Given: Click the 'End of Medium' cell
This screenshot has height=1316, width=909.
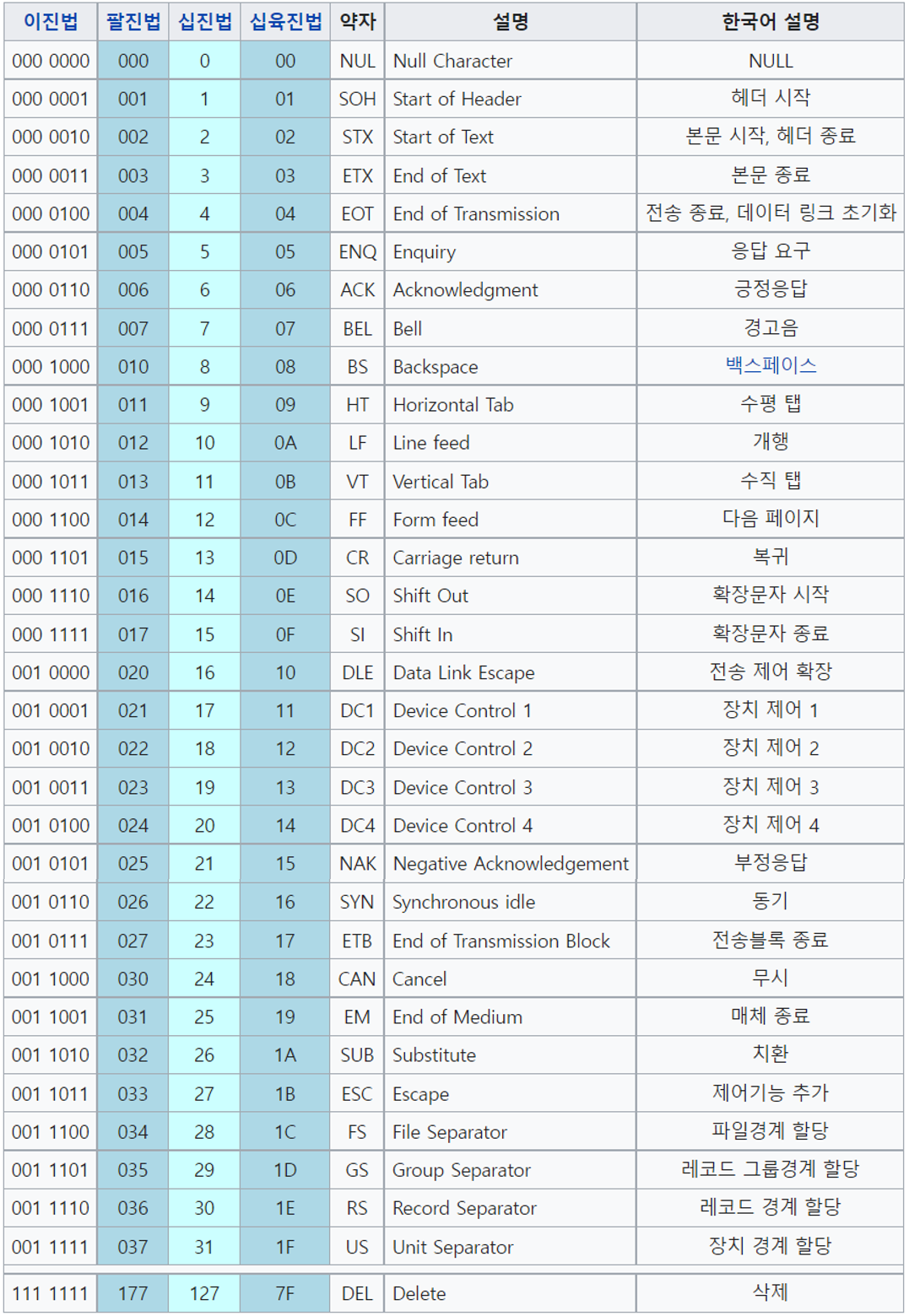Looking at the screenshot, I should pyautogui.click(x=511, y=1016).
